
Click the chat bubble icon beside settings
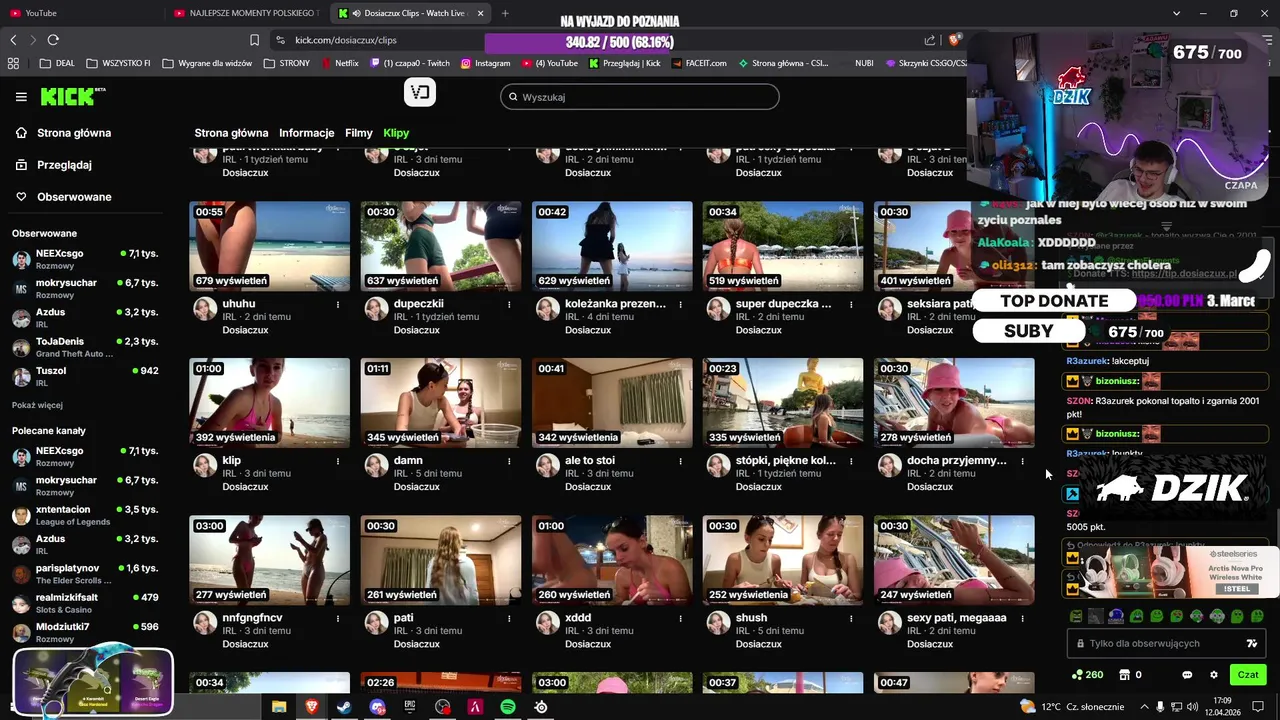click(1188, 675)
